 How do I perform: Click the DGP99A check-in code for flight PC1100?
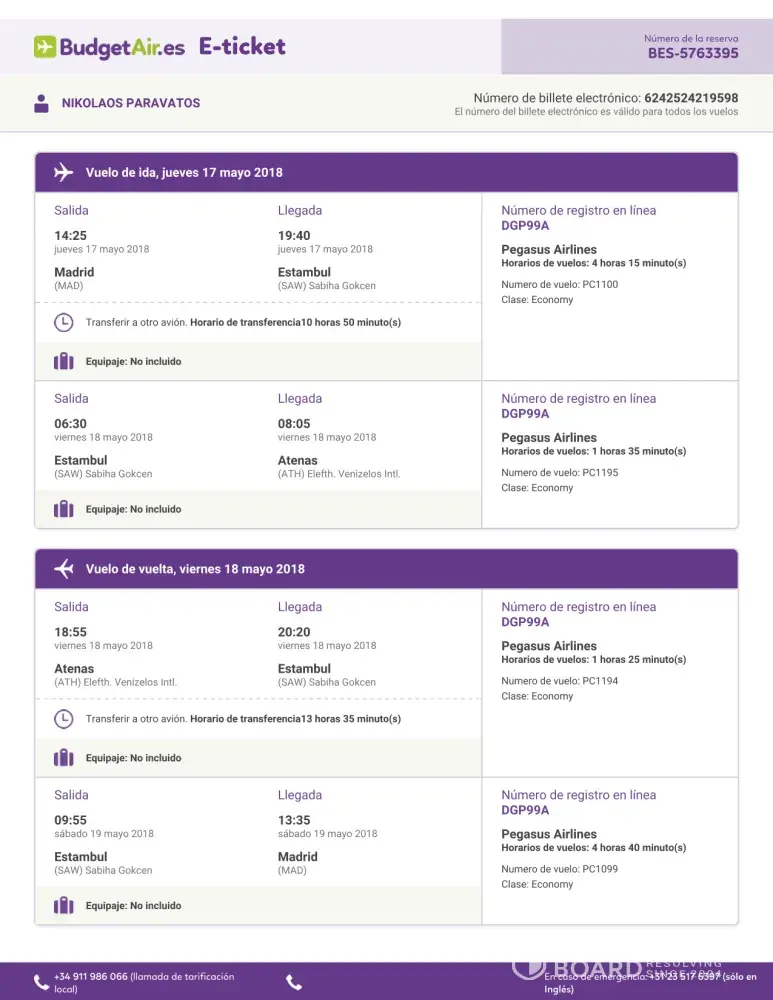525,225
